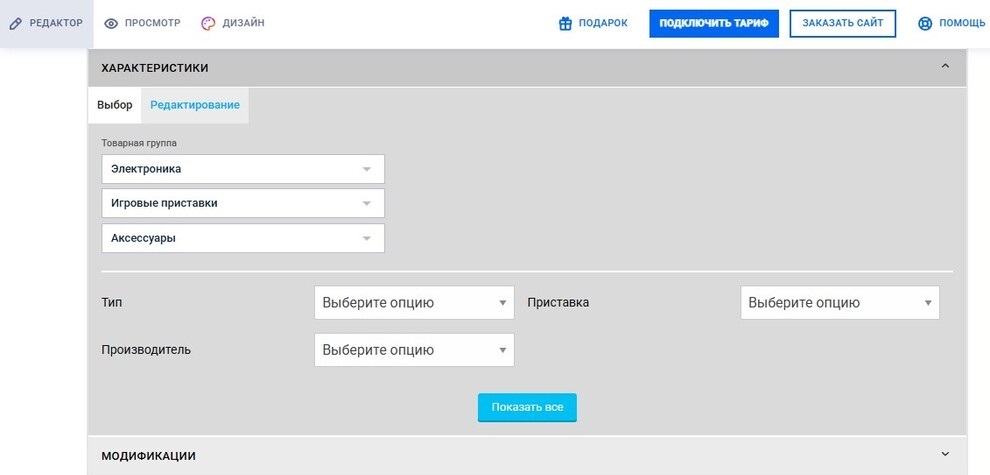This screenshot has height=475, width=990.
Task: Switch to the Редактирование tab
Action: (x=195, y=105)
